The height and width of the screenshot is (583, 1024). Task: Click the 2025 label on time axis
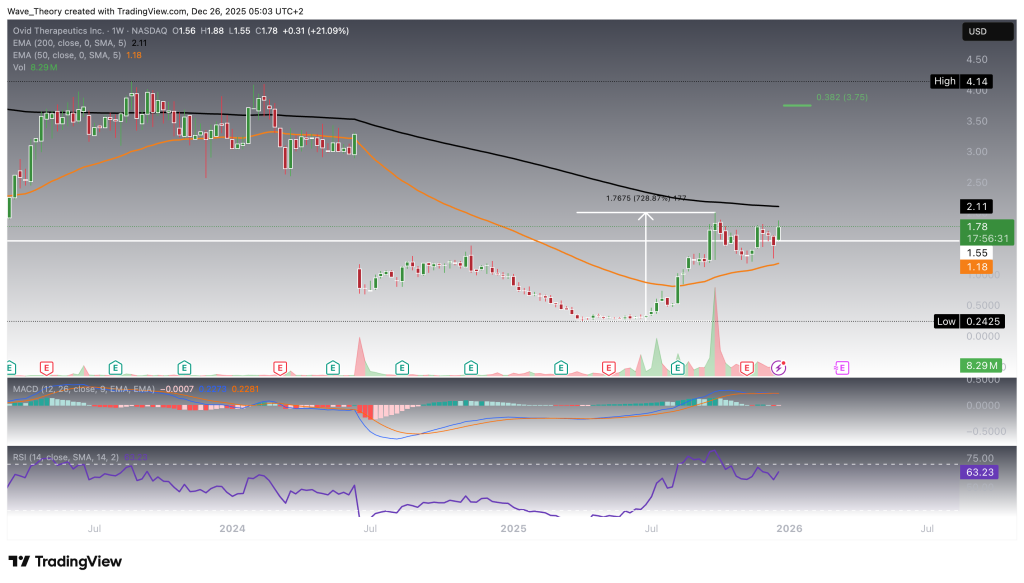point(513,527)
